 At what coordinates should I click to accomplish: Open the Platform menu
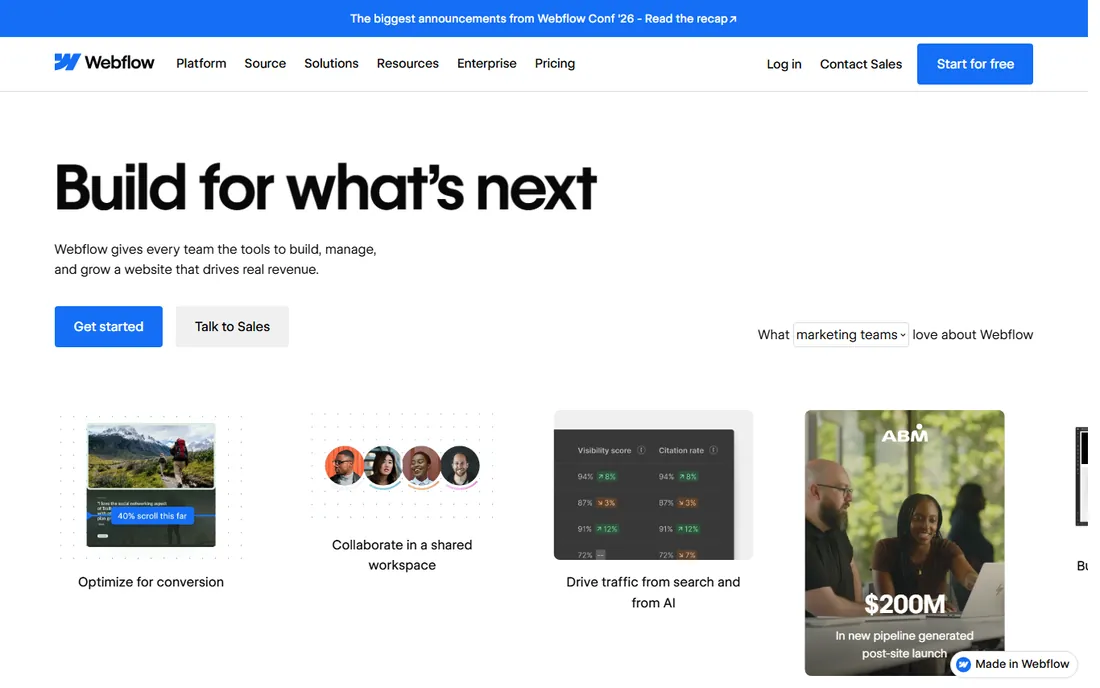201,63
